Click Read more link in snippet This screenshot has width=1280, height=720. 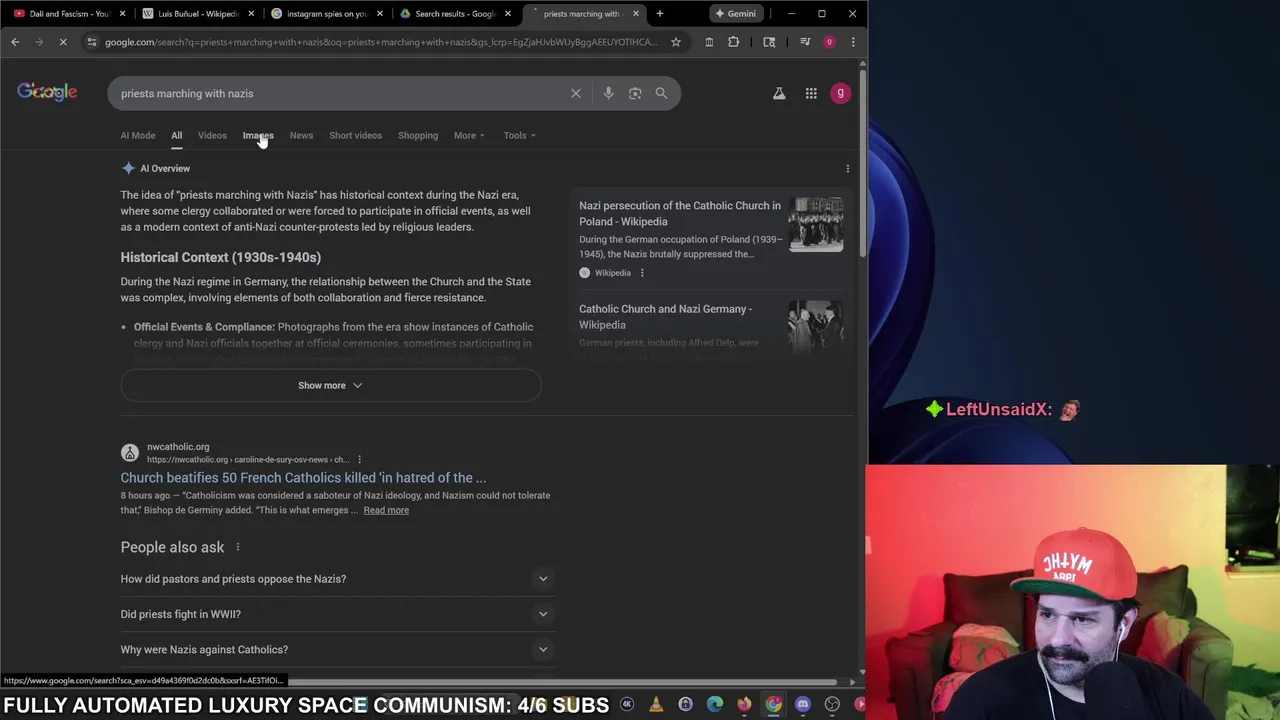[386, 510]
